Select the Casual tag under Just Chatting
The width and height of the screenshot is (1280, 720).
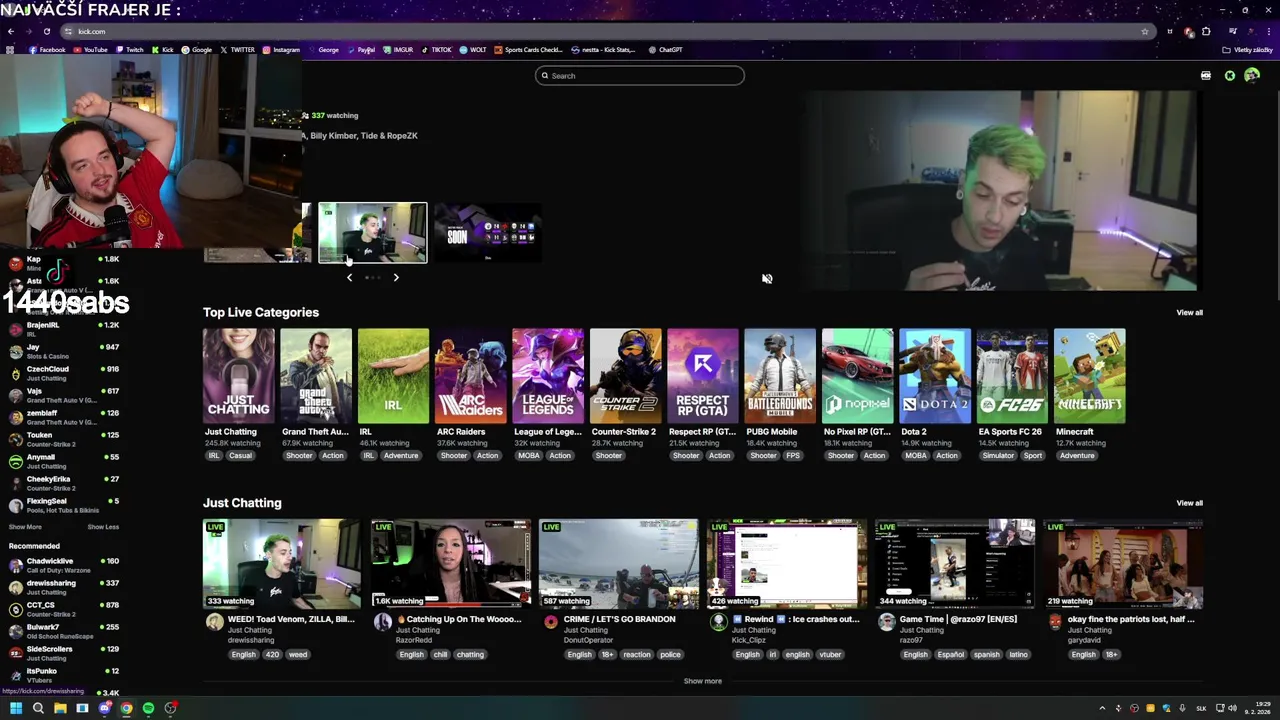coord(240,456)
